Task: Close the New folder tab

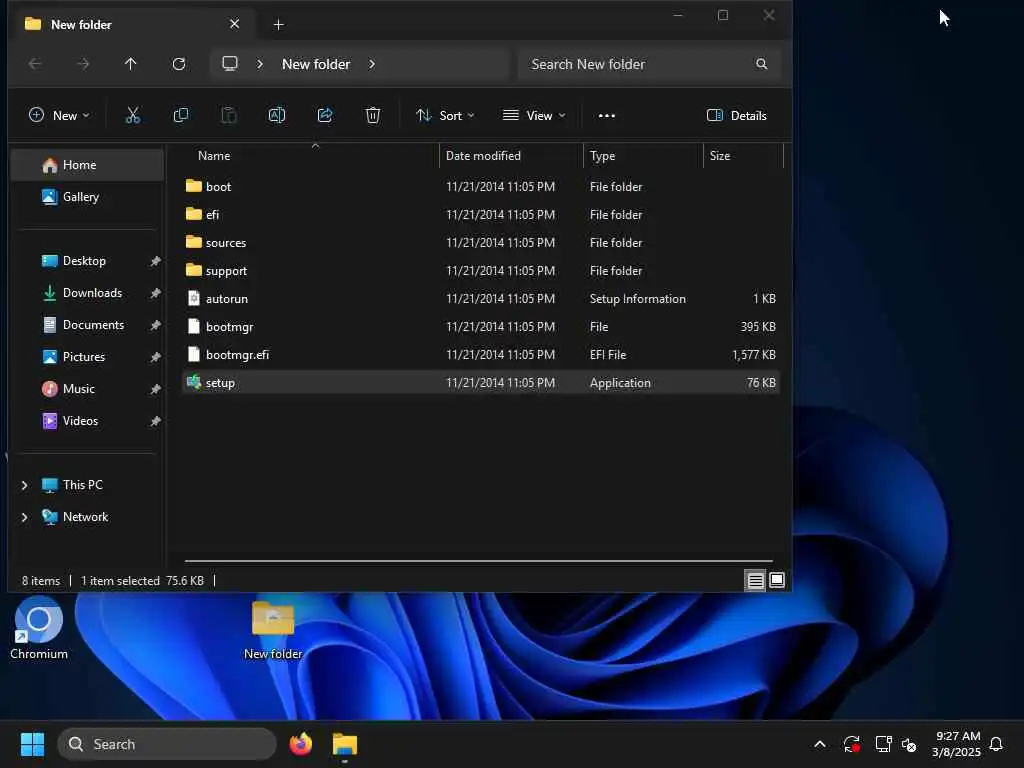Action: point(234,24)
